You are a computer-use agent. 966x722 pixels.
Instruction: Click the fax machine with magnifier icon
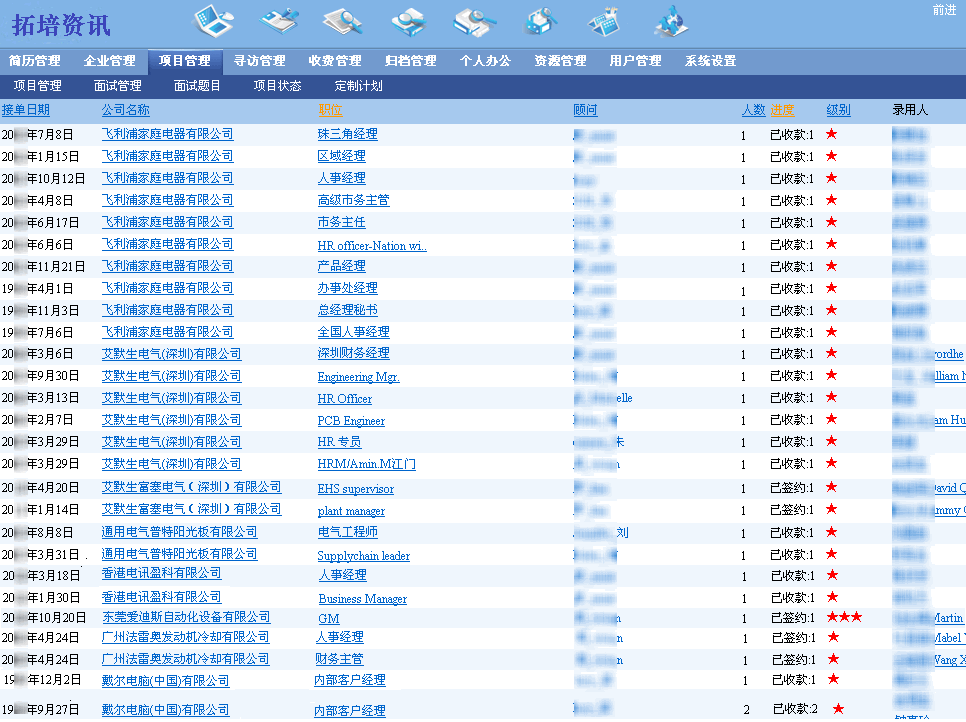(x=540, y=21)
